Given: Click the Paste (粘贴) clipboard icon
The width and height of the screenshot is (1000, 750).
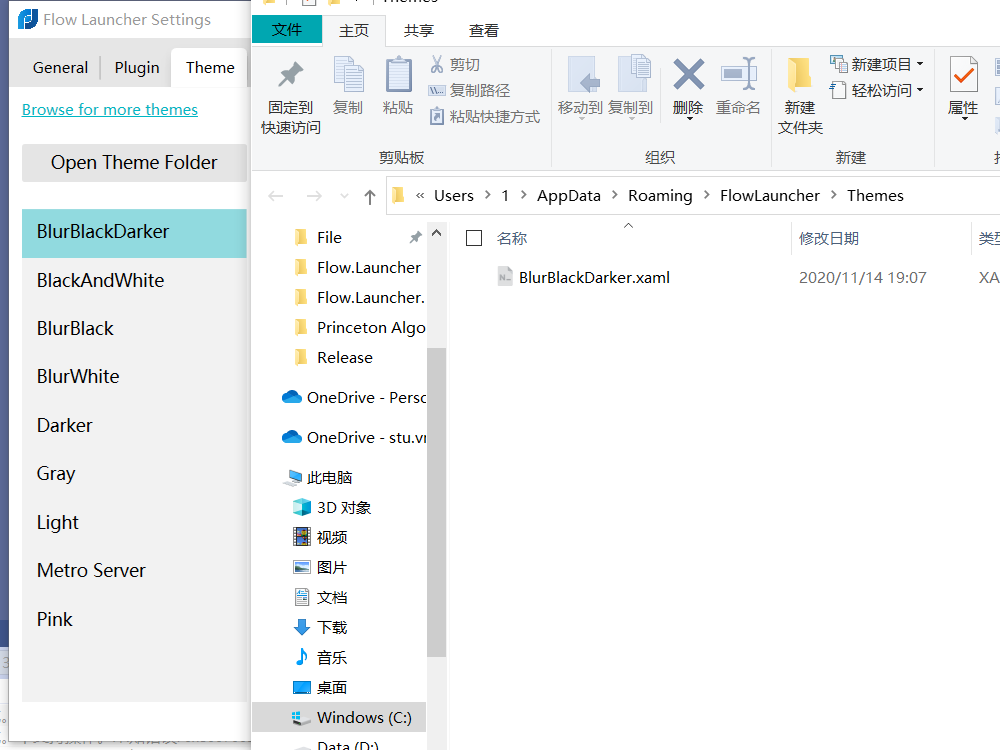Looking at the screenshot, I should pyautogui.click(x=399, y=75).
